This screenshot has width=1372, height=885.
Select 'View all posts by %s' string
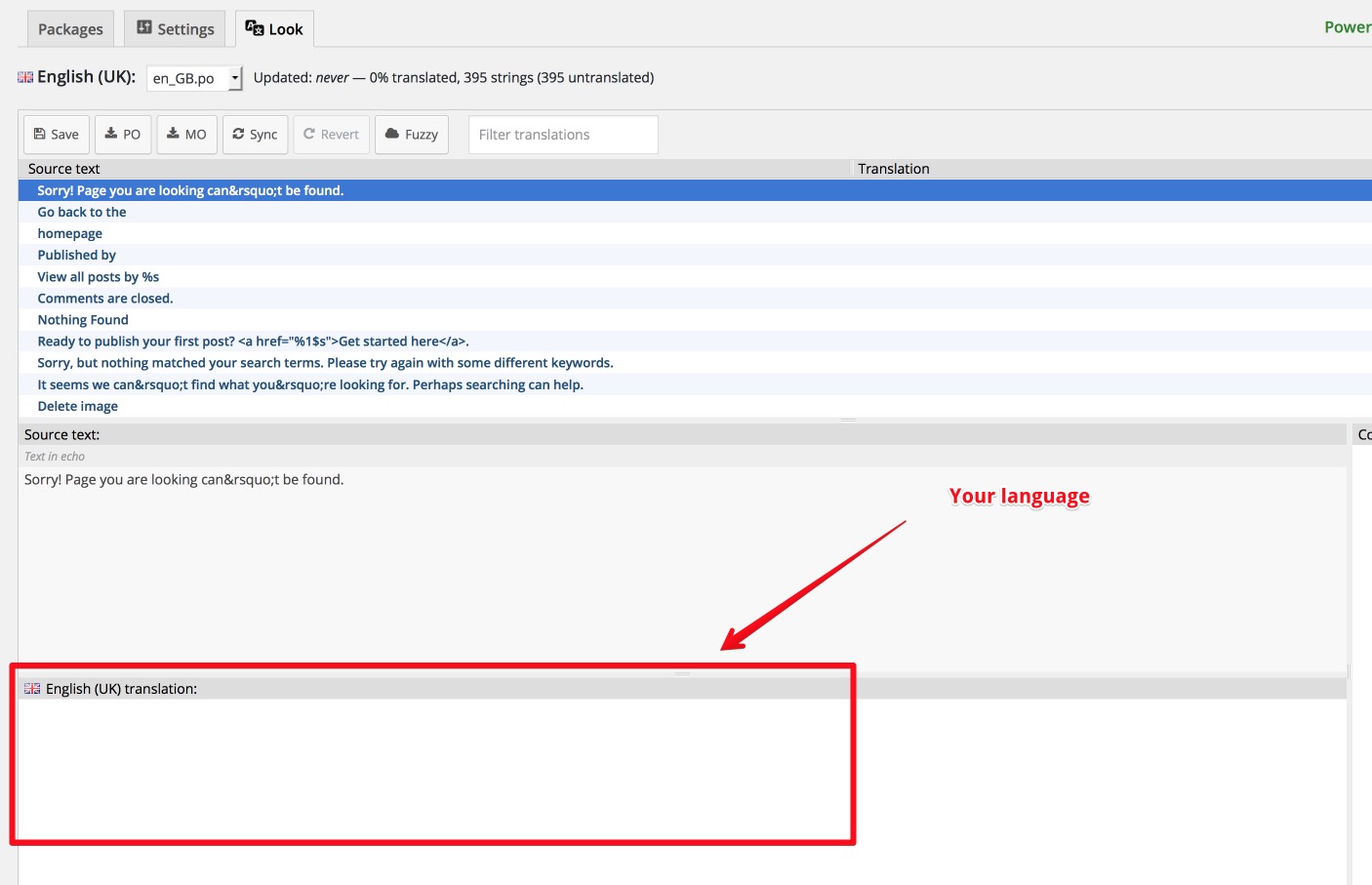(695, 277)
